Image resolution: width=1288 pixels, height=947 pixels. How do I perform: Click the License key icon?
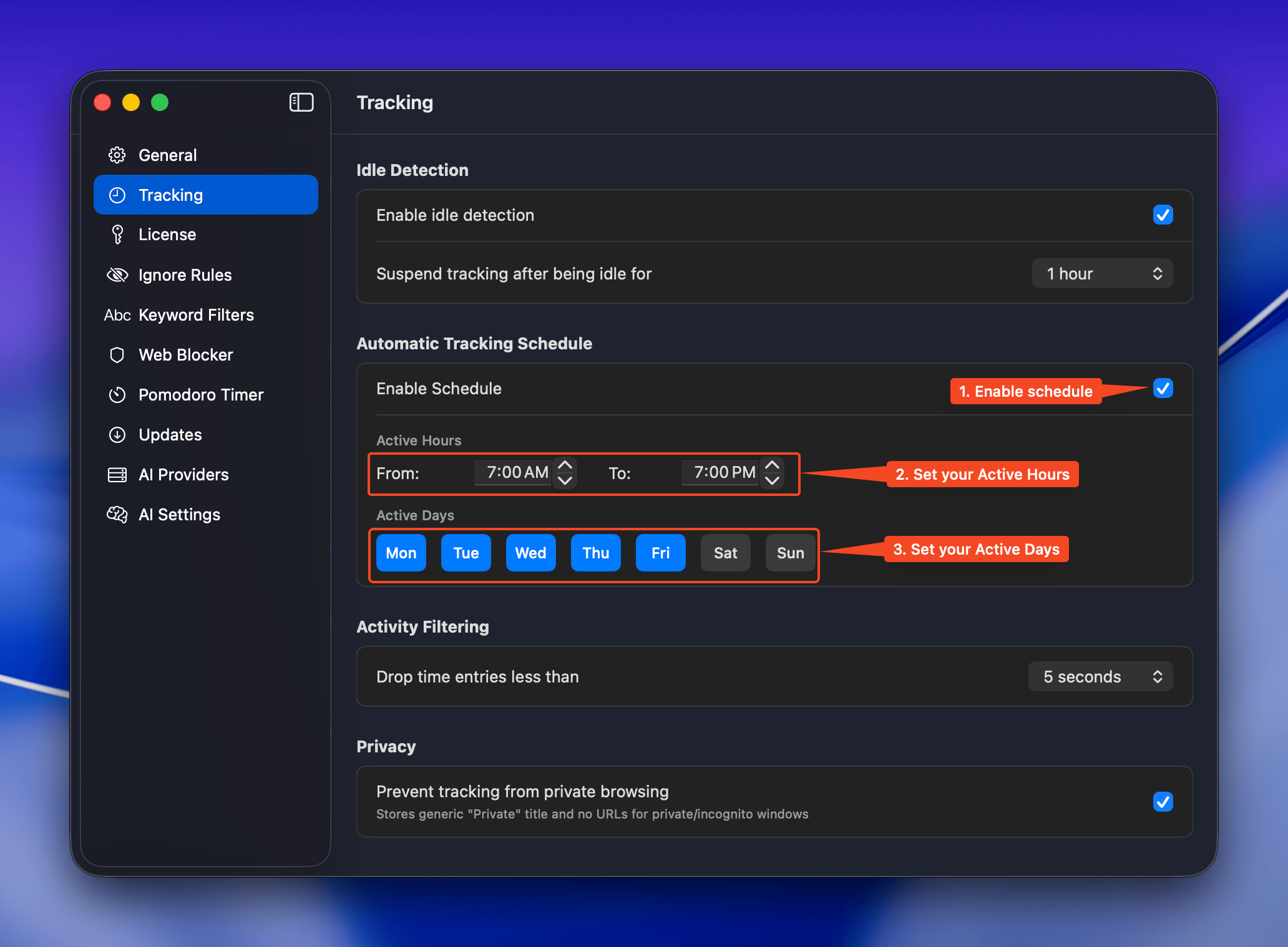point(117,235)
